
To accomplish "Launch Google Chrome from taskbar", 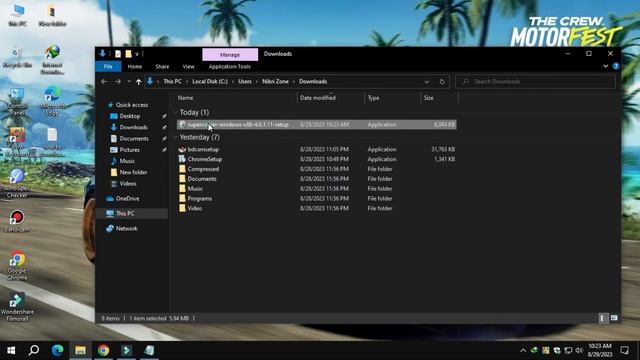I will click(x=103, y=350).
